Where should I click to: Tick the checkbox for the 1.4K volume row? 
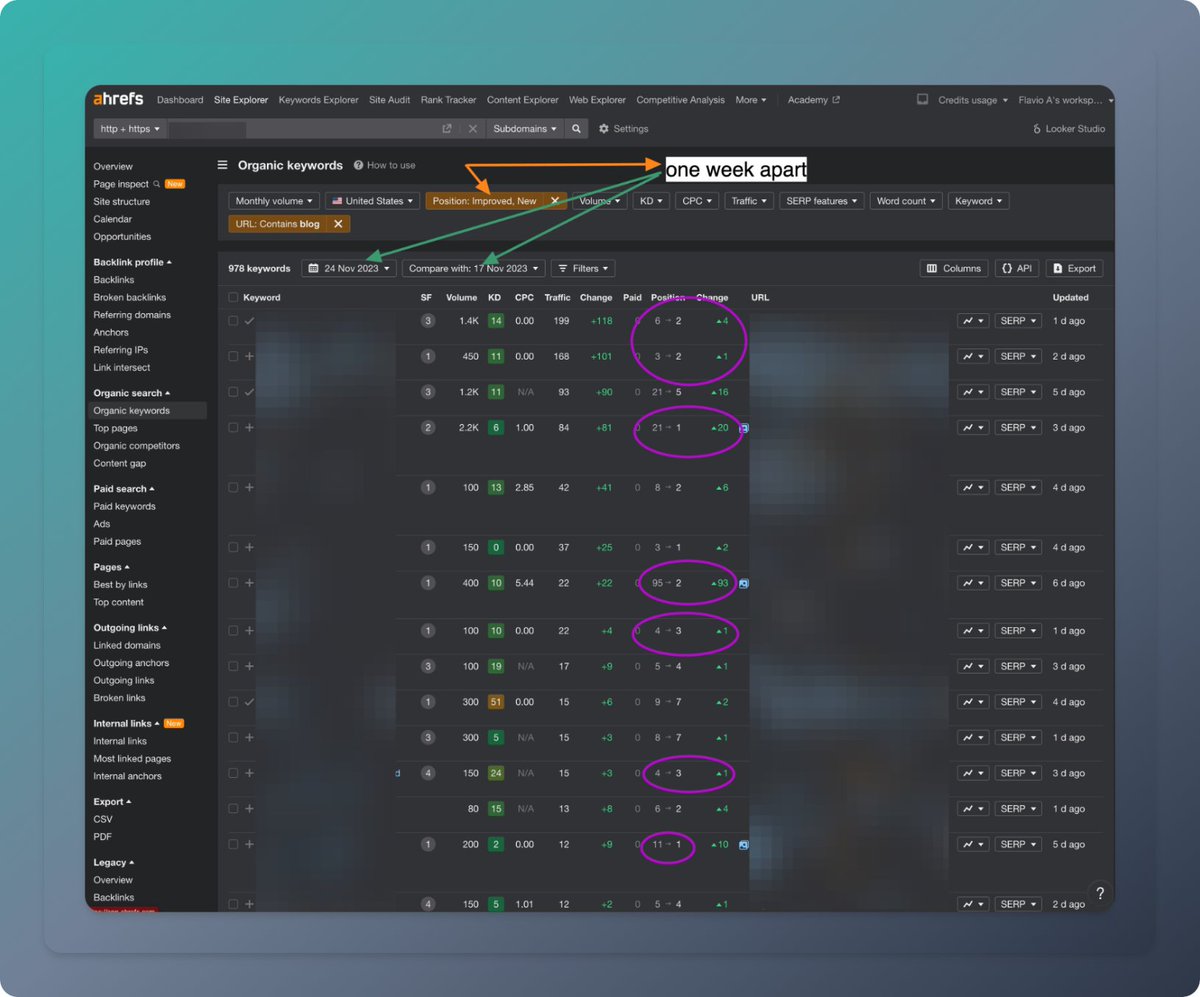pos(233,321)
